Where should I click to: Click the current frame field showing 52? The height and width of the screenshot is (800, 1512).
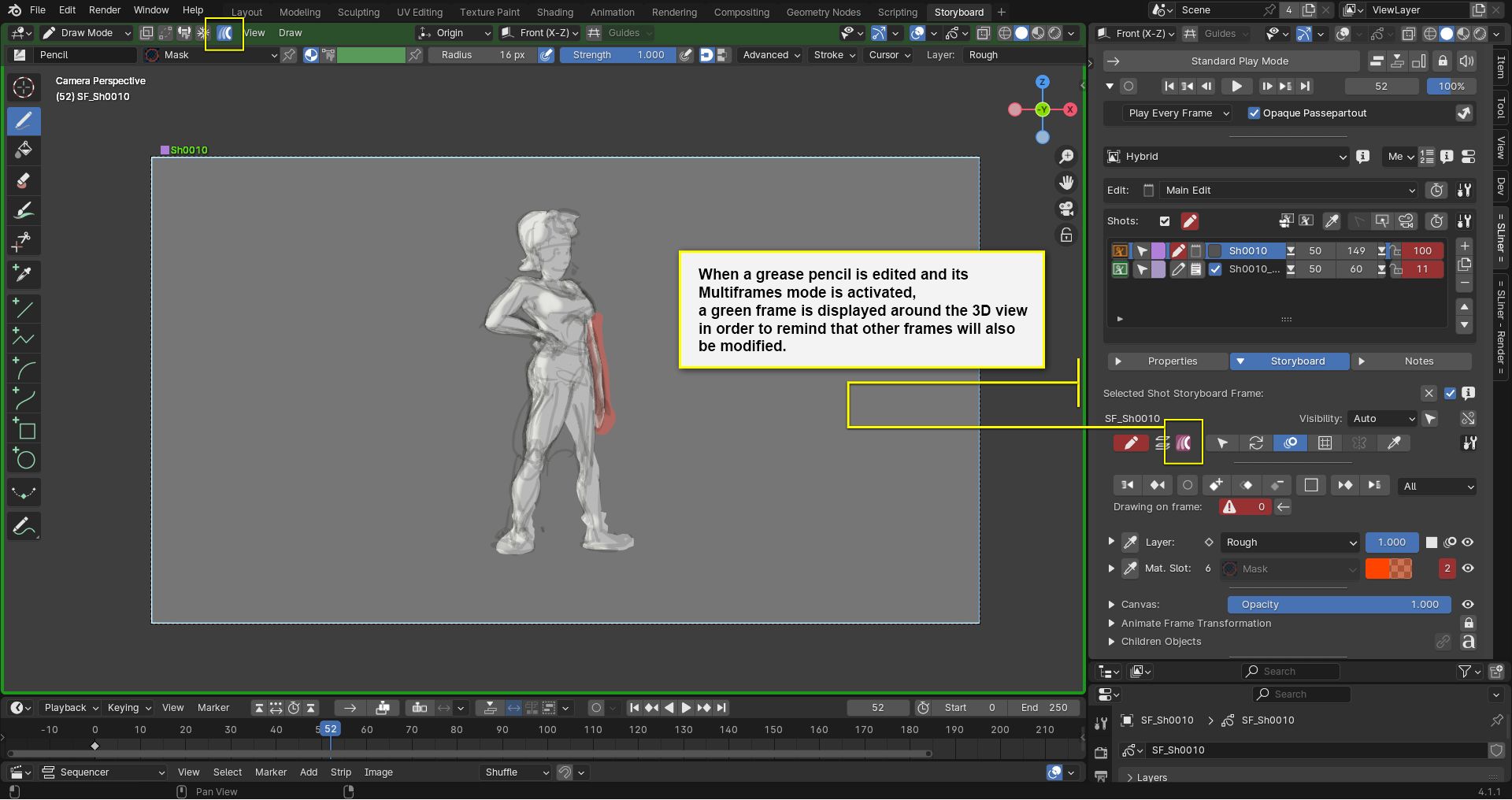tap(1380, 86)
